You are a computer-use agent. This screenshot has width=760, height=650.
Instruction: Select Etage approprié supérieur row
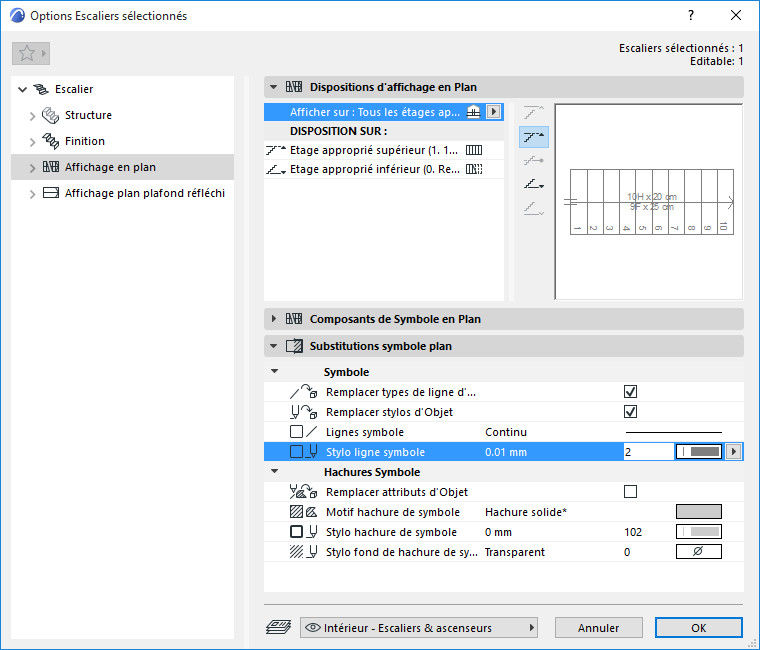click(384, 150)
